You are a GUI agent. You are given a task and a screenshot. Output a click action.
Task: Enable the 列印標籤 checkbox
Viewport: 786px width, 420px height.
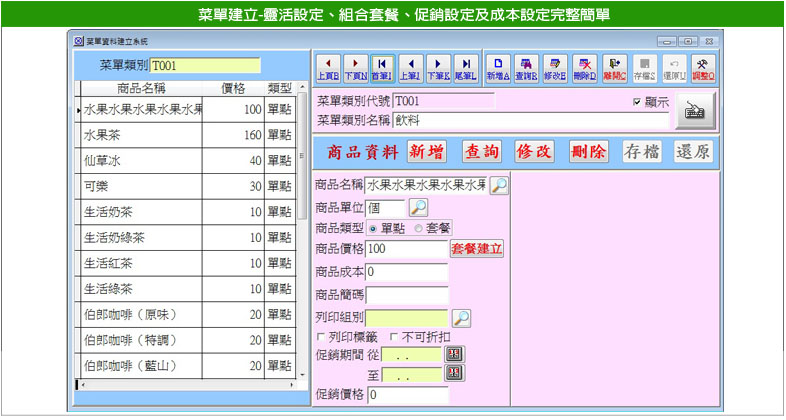(321, 336)
